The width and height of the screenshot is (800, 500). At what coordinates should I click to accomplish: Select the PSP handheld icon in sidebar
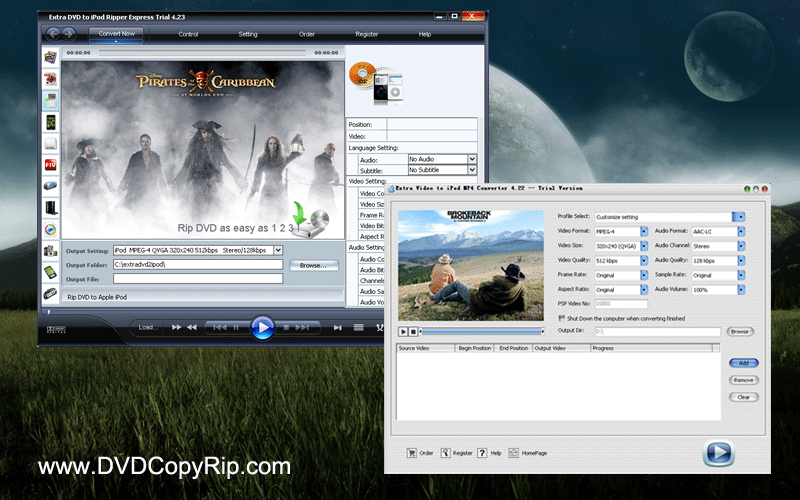point(51,186)
